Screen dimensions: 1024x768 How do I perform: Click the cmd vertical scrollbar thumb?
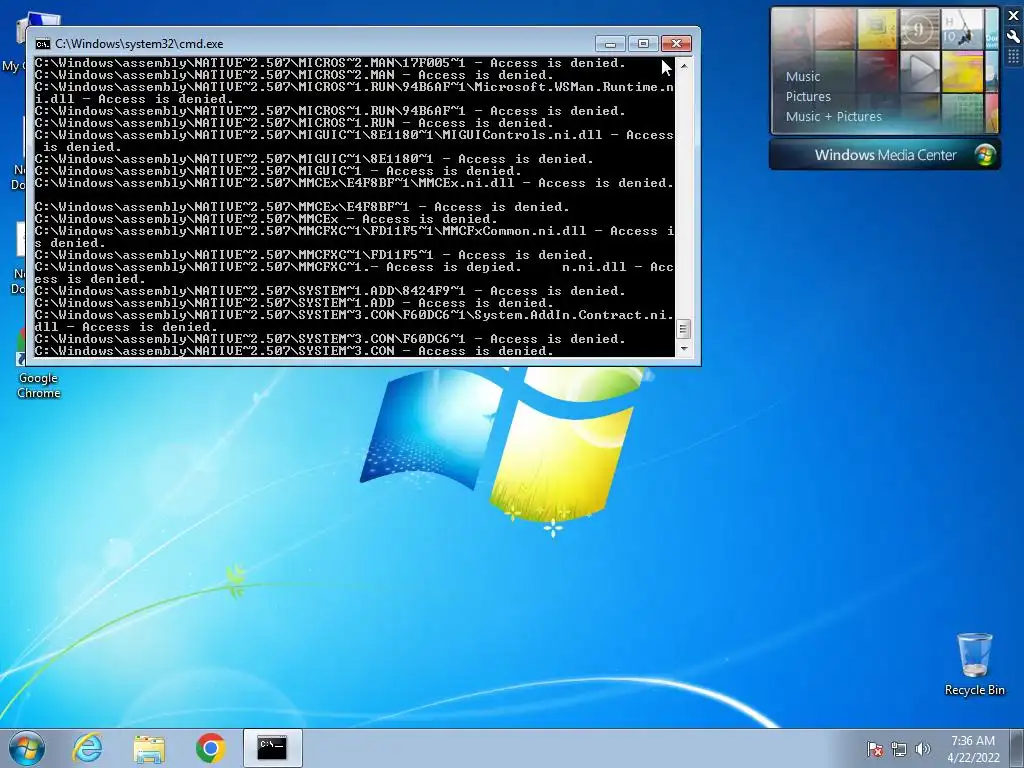[x=684, y=328]
